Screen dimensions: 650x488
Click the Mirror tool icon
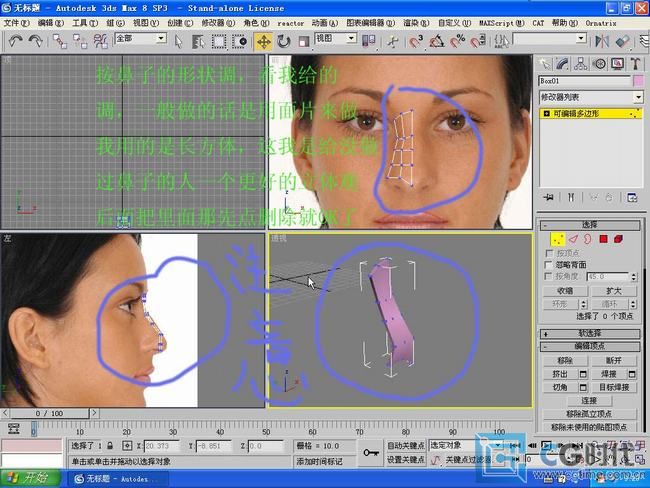click(x=602, y=41)
